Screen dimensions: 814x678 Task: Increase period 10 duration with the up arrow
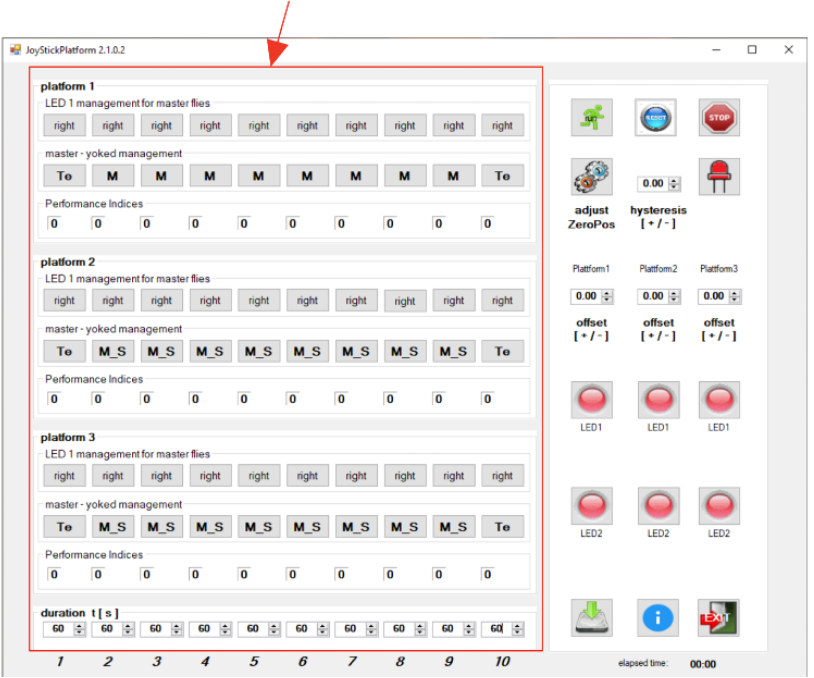coord(517,625)
